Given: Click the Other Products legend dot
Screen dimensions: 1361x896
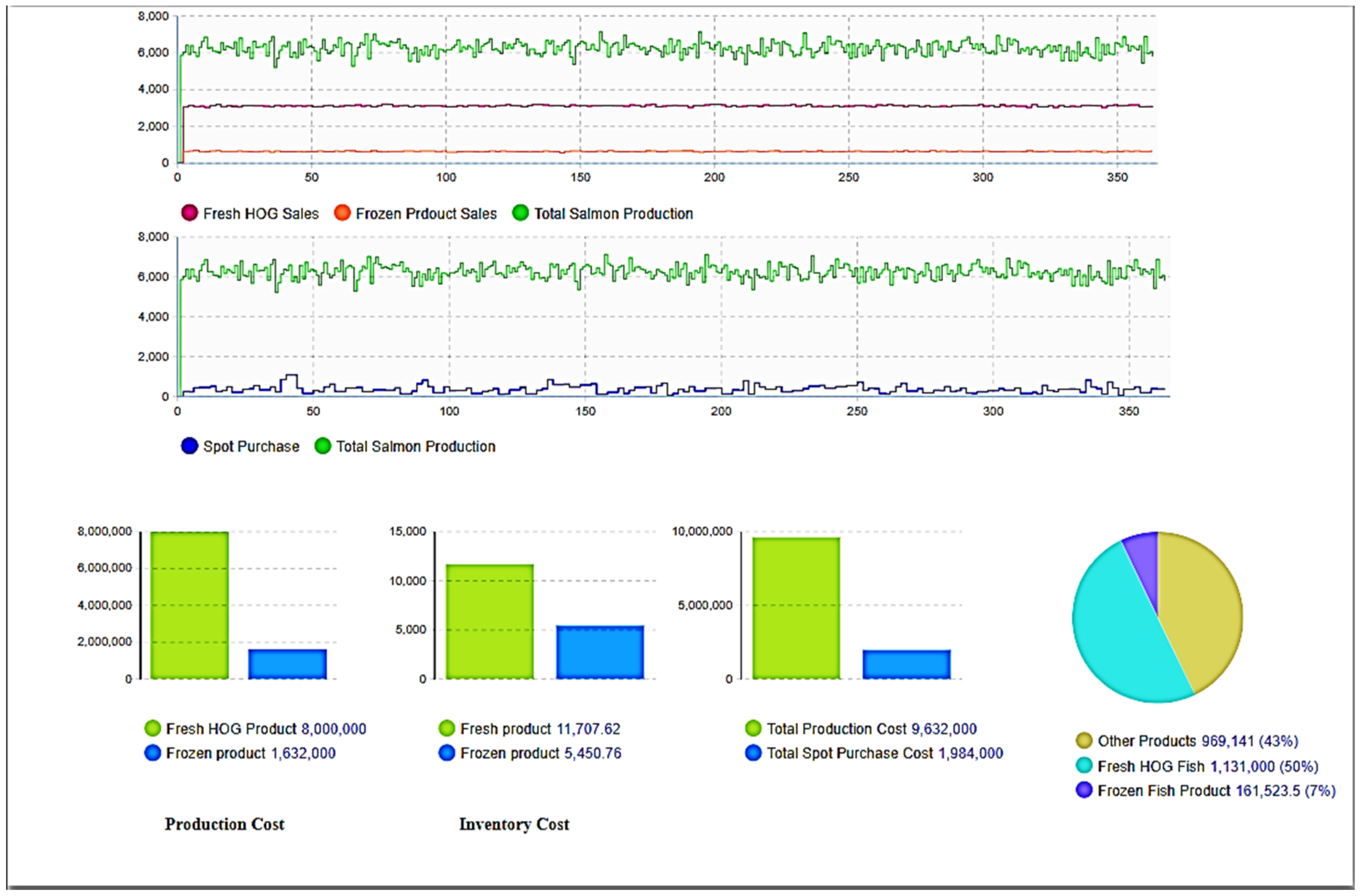Looking at the screenshot, I should pyautogui.click(x=1084, y=741).
